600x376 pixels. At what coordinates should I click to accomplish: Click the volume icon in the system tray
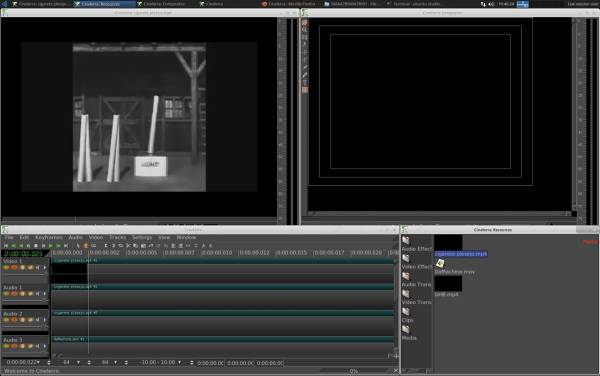pyautogui.click(x=491, y=4)
